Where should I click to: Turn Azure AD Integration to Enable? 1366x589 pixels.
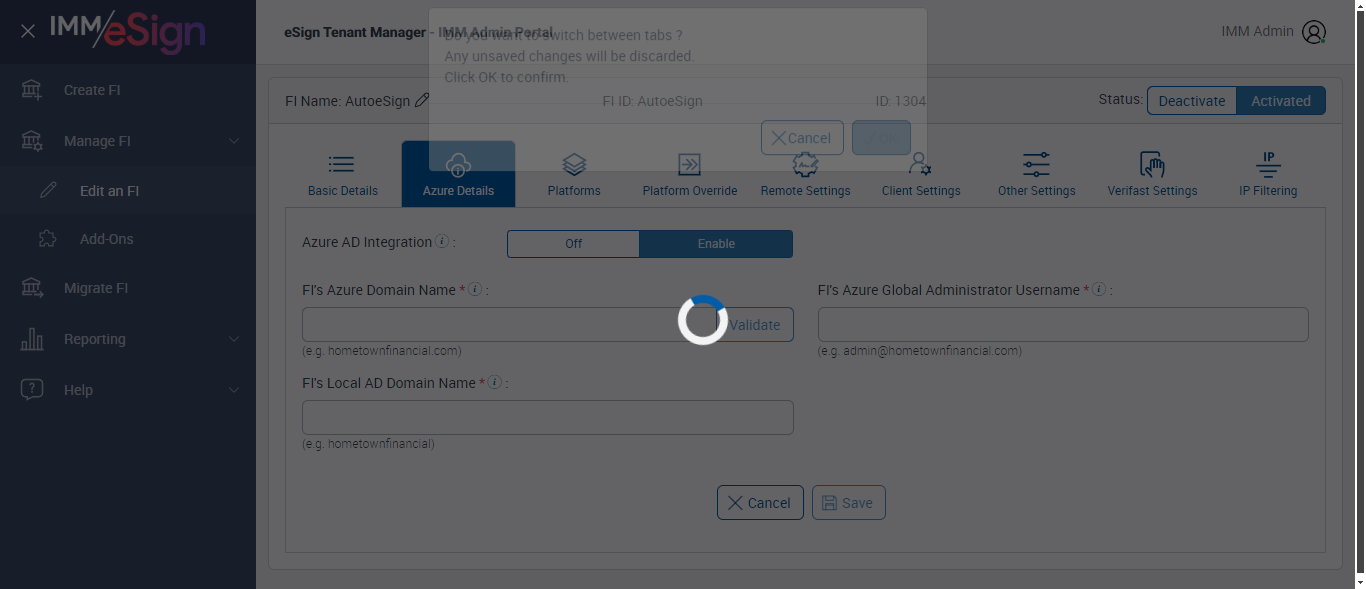tap(716, 244)
